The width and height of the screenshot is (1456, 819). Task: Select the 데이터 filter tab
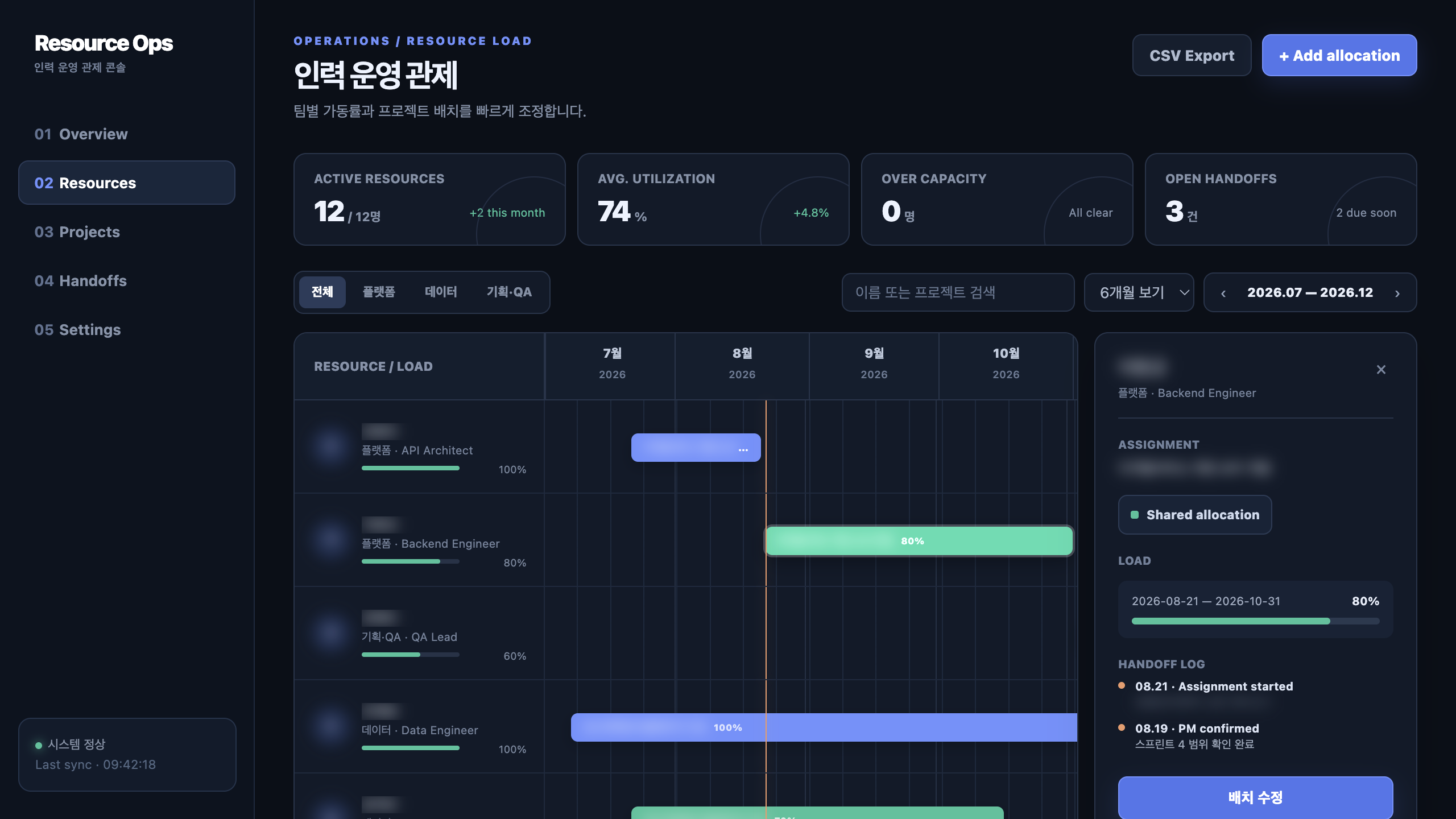[441, 292]
